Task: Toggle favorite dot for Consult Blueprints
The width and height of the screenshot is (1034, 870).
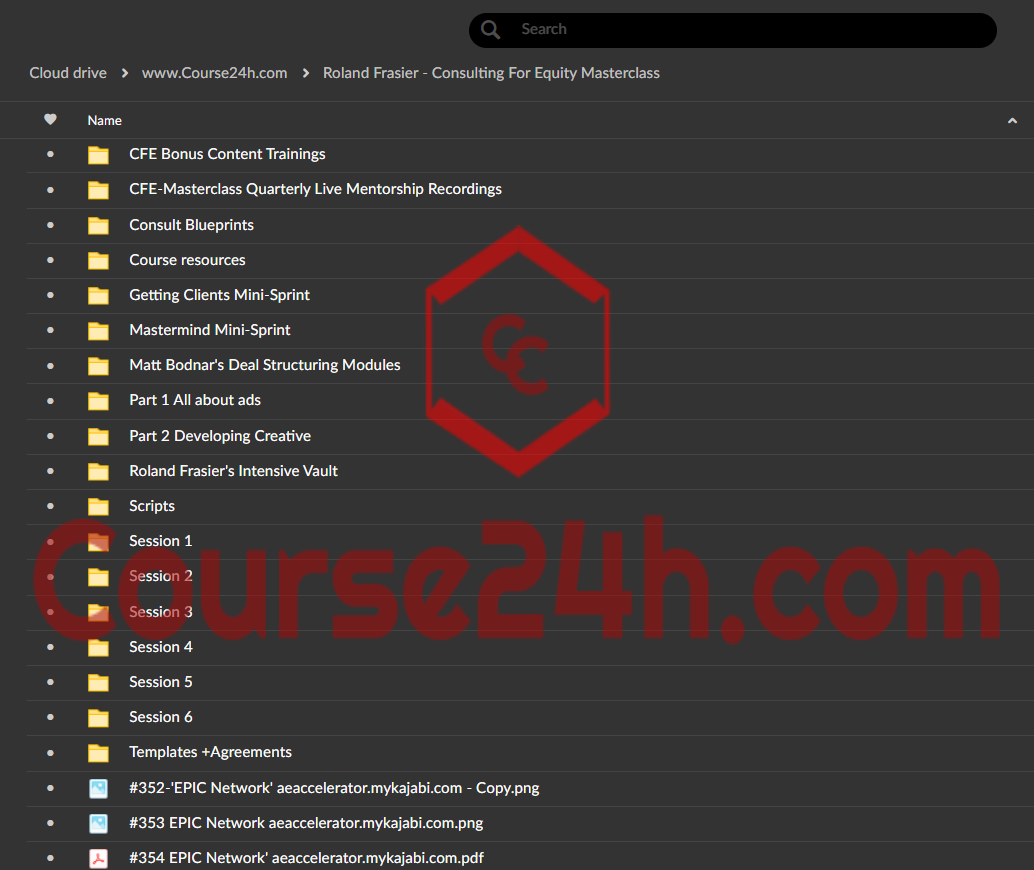Action: [50, 225]
